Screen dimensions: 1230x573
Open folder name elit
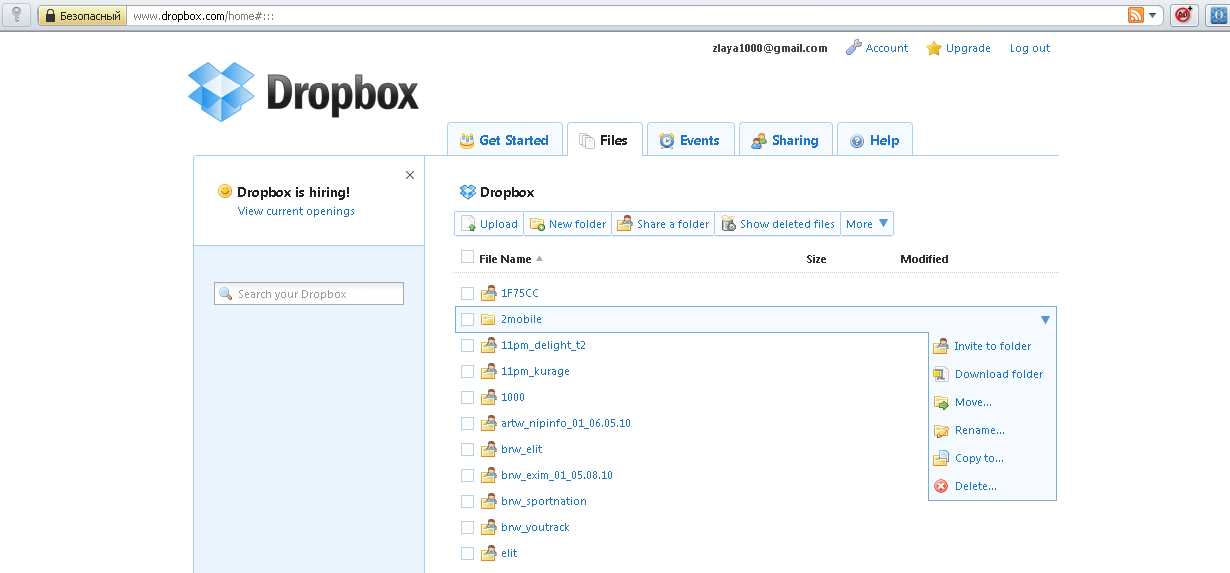[x=509, y=553]
